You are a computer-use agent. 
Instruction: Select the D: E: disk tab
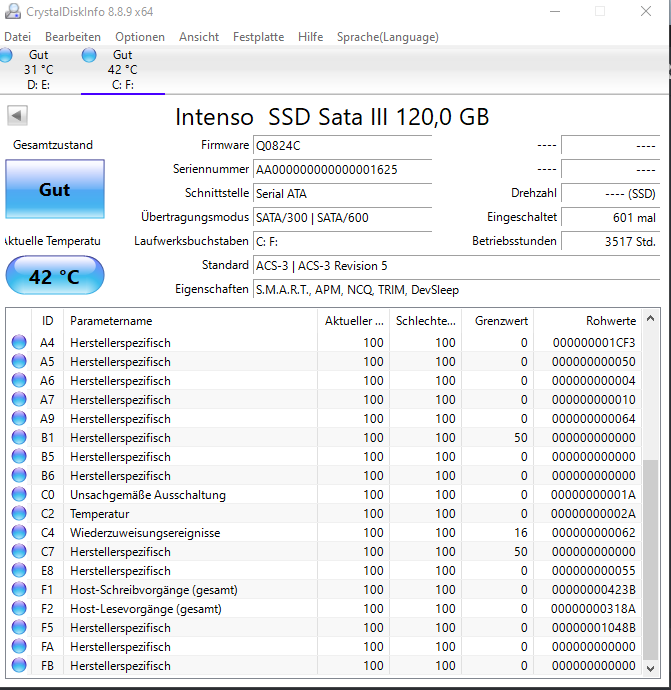tap(39, 70)
